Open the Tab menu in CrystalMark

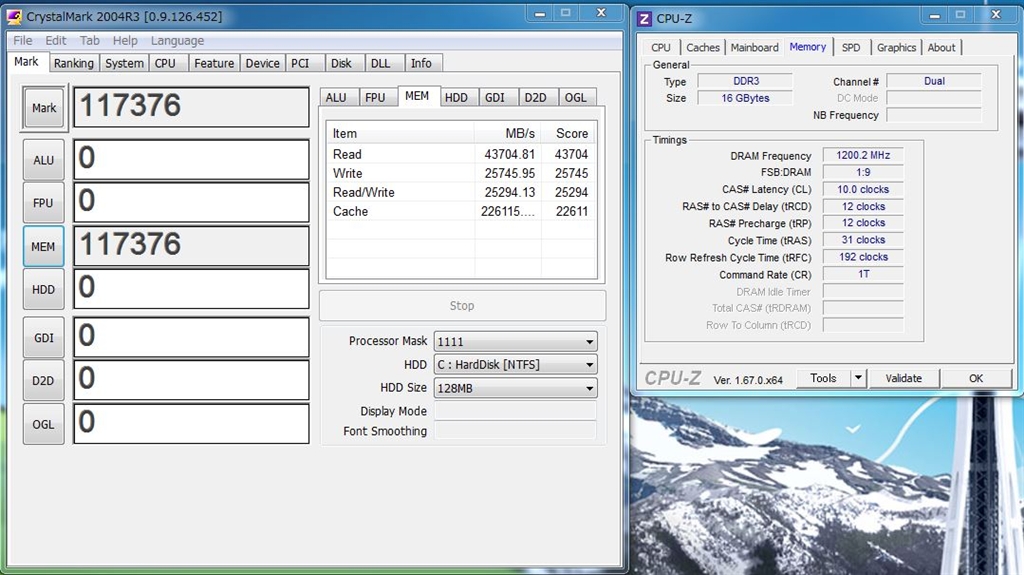coord(89,41)
